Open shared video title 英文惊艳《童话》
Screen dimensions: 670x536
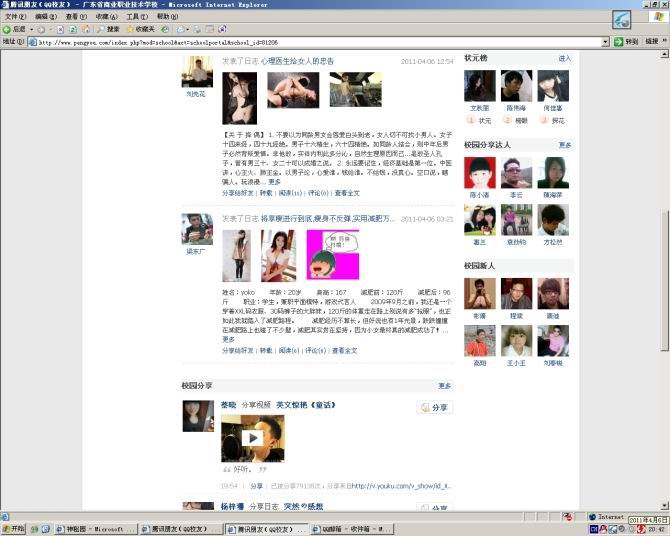[x=306, y=405]
